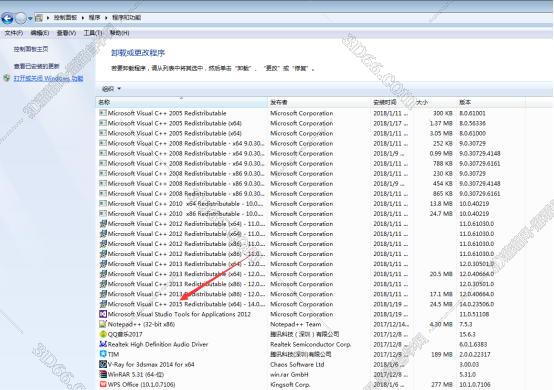Sort list by 大小 column header
The height and width of the screenshot is (390, 554).
[434, 102]
